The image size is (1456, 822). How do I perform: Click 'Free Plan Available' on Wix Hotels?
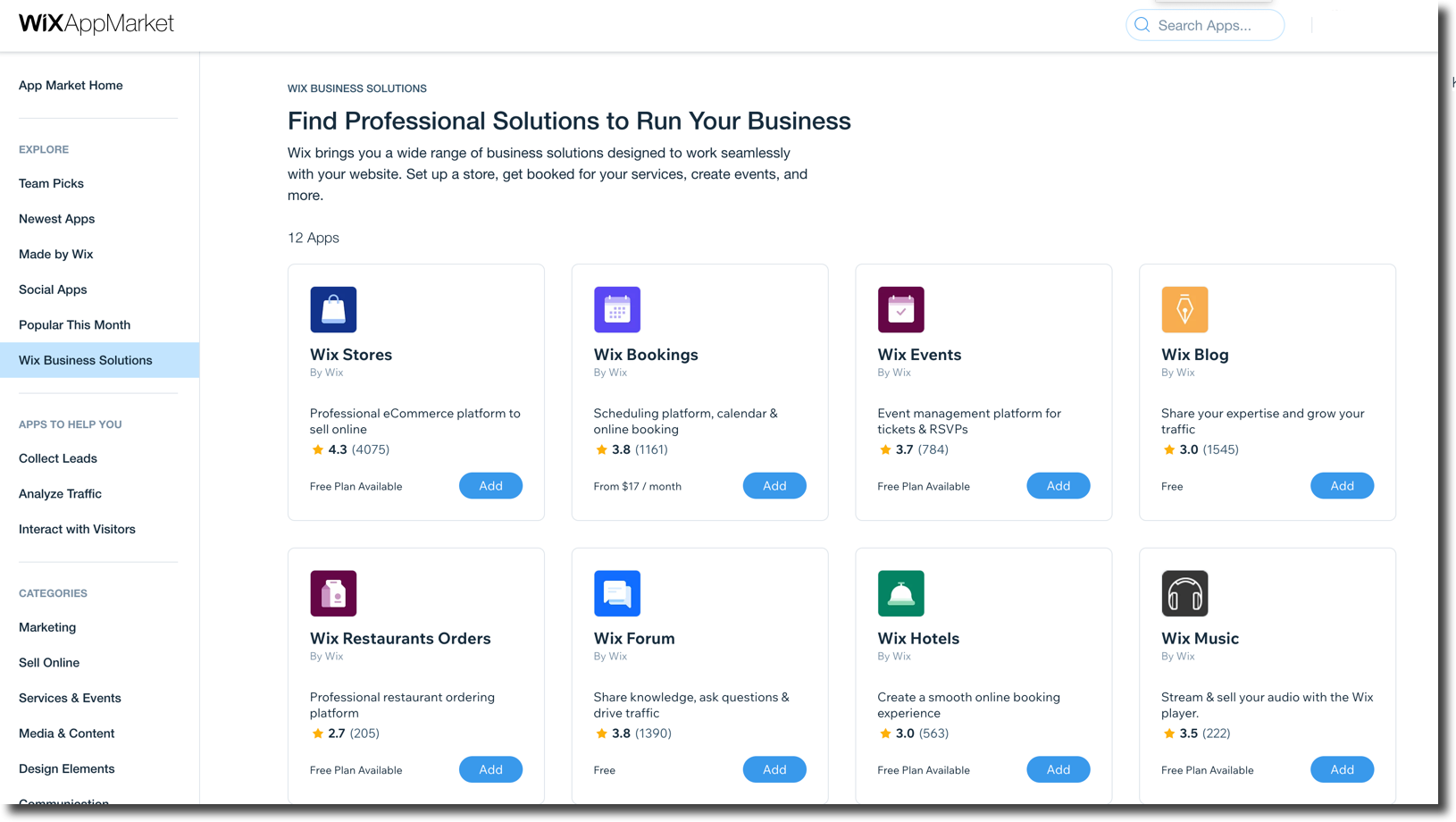click(x=924, y=770)
